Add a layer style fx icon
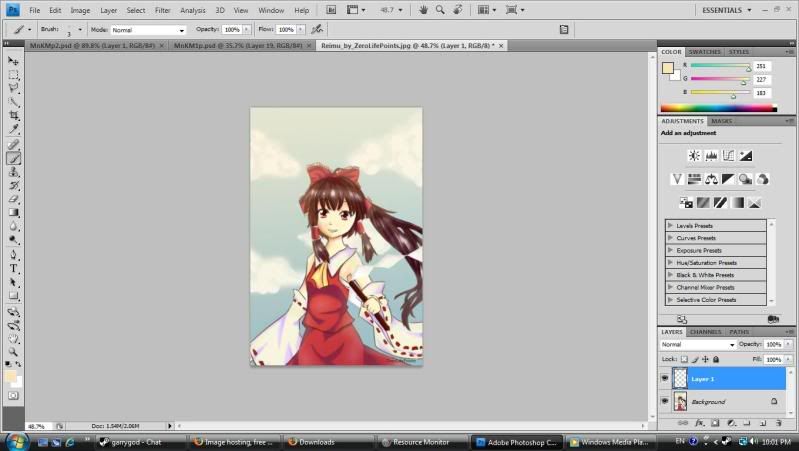Image resolution: width=799 pixels, height=451 pixels. click(699, 423)
